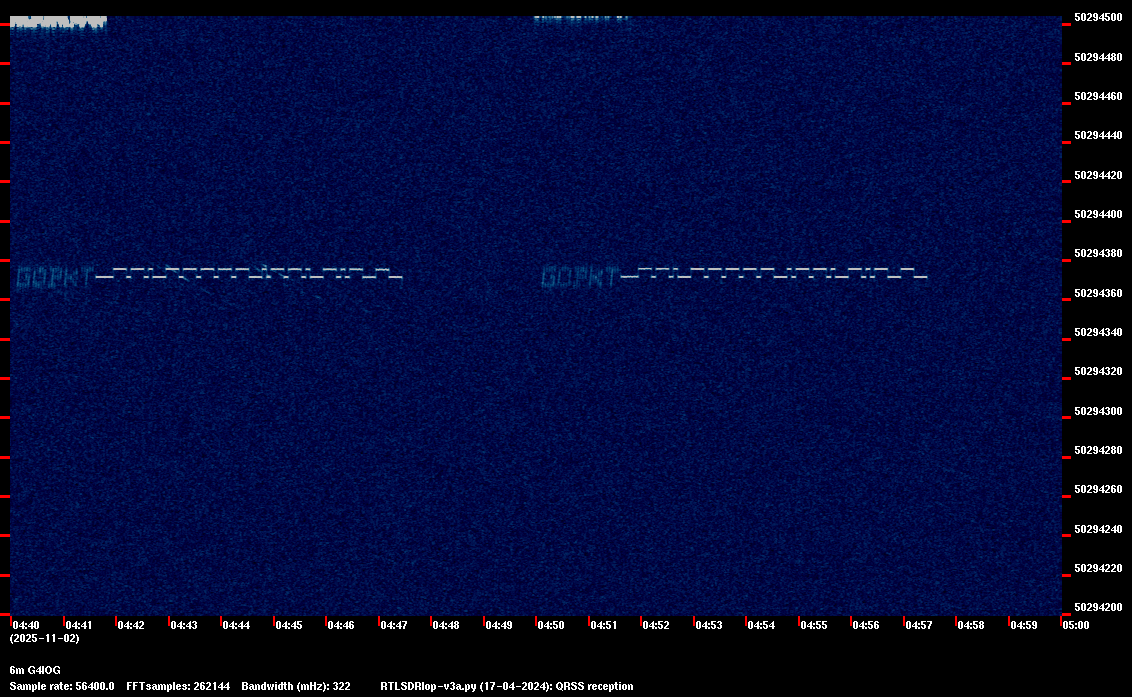Click the 50294280 frequency label
Image resolution: width=1132 pixels, height=697 pixels.
(x=1098, y=450)
